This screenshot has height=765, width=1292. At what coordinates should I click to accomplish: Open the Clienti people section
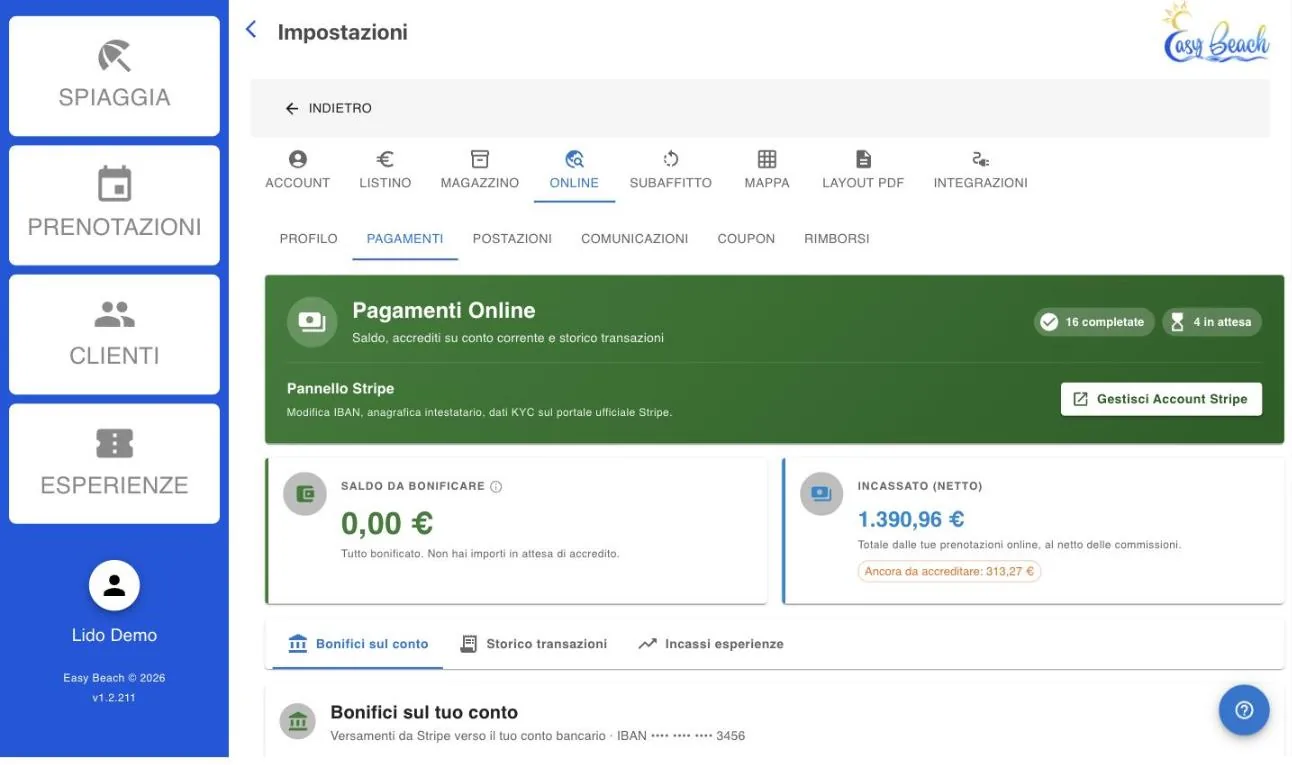point(114,334)
